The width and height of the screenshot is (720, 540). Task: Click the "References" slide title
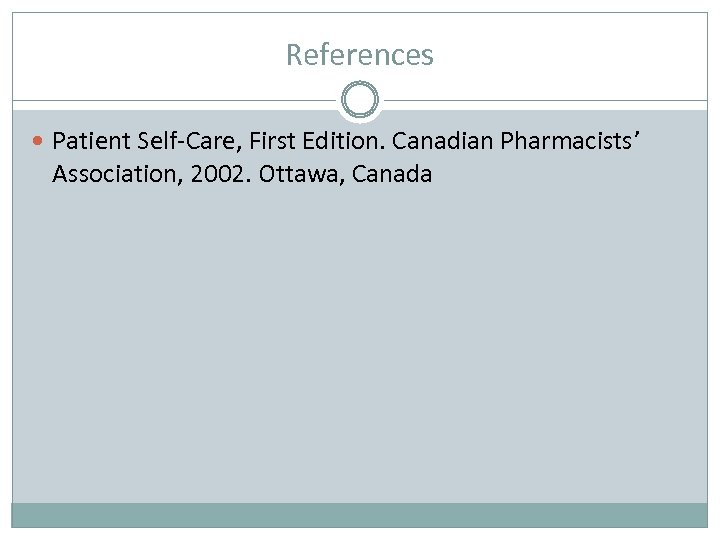(x=360, y=54)
